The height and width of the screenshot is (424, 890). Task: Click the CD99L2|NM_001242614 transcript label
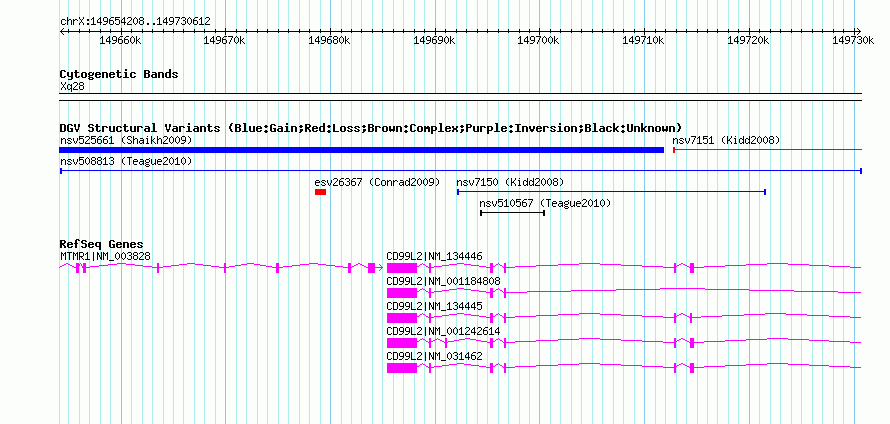coord(443,331)
